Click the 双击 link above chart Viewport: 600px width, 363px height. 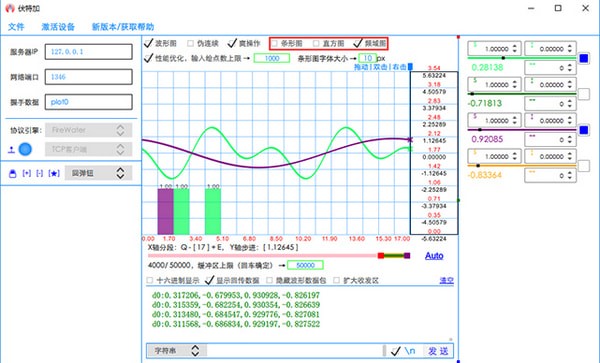(380, 67)
